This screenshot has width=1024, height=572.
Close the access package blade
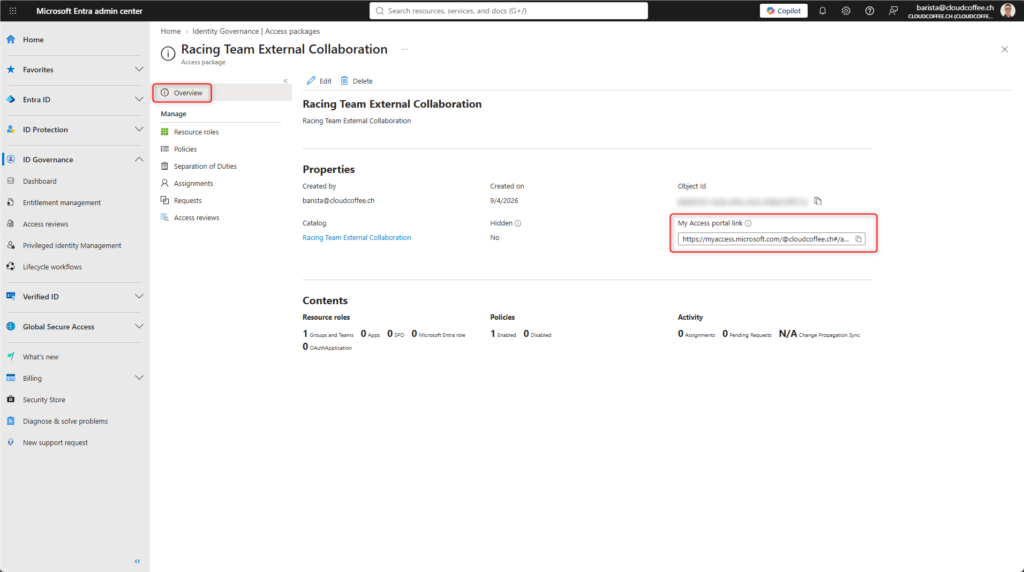tap(1004, 50)
